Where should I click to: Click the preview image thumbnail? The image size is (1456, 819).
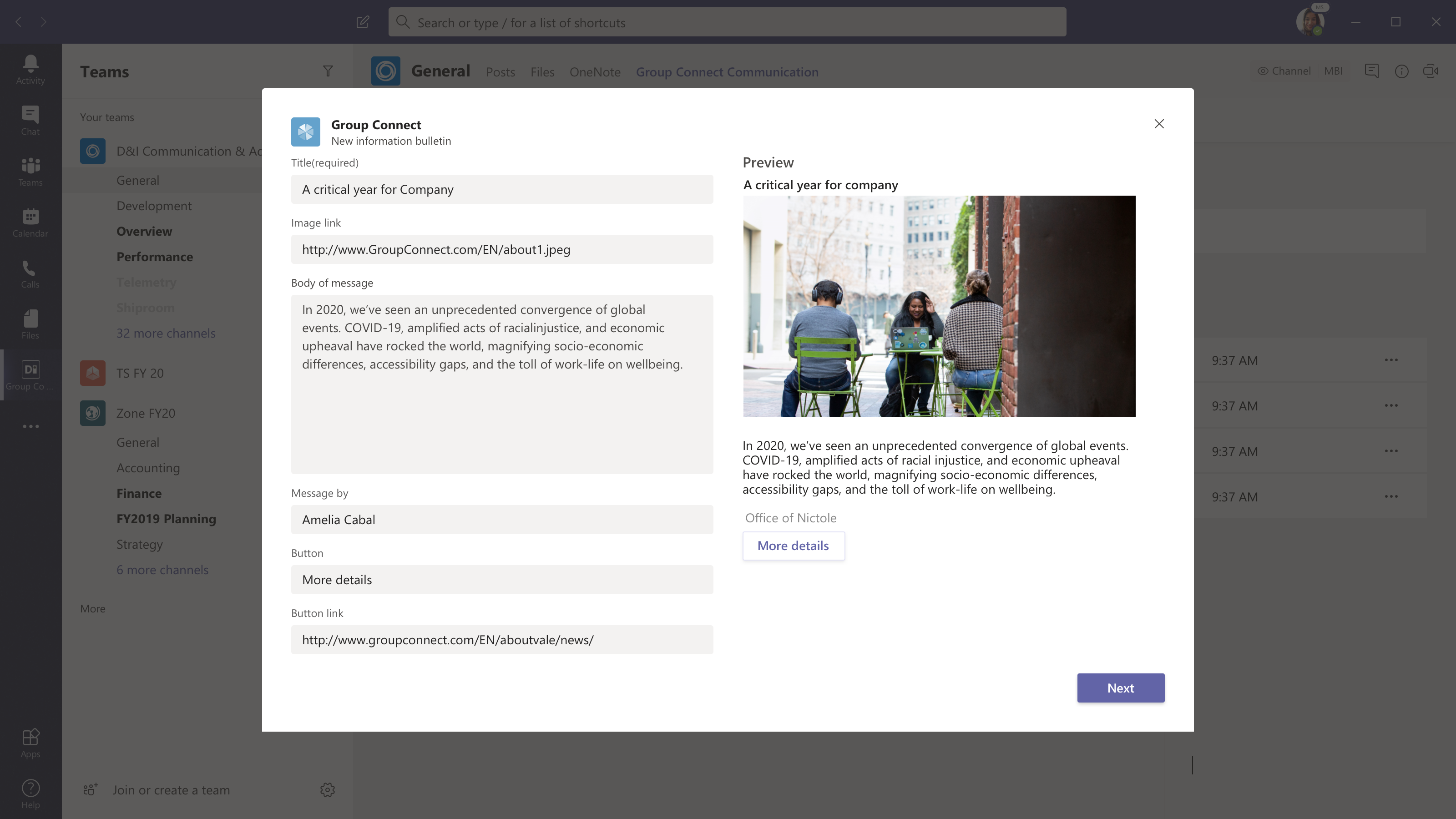click(939, 306)
